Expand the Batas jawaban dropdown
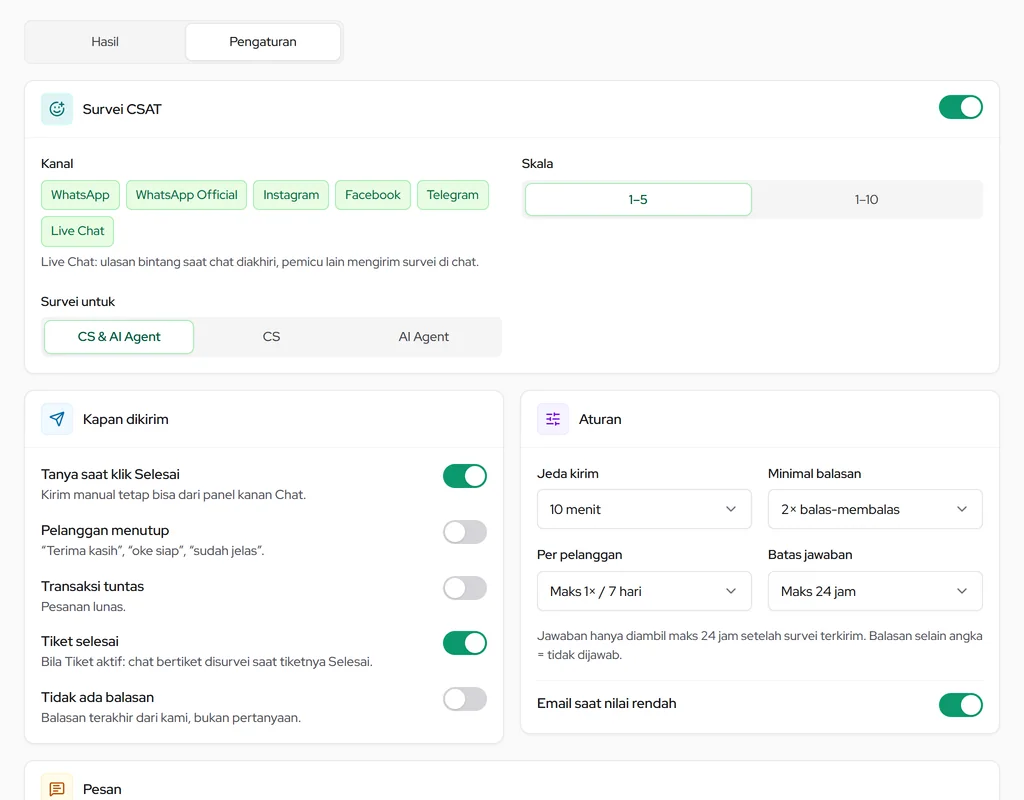Screen dimensions: 1024x800 click(875, 591)
